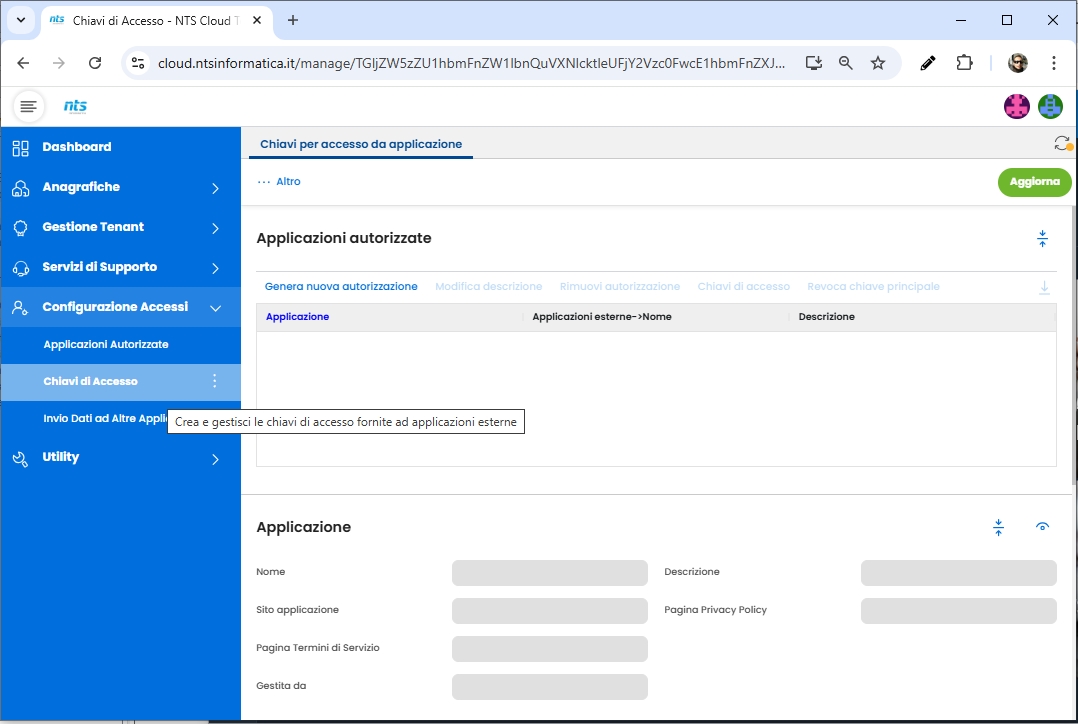Collapse the Applicazione section
Viewport: 1078px width, 724px height.
pos(998,527)
